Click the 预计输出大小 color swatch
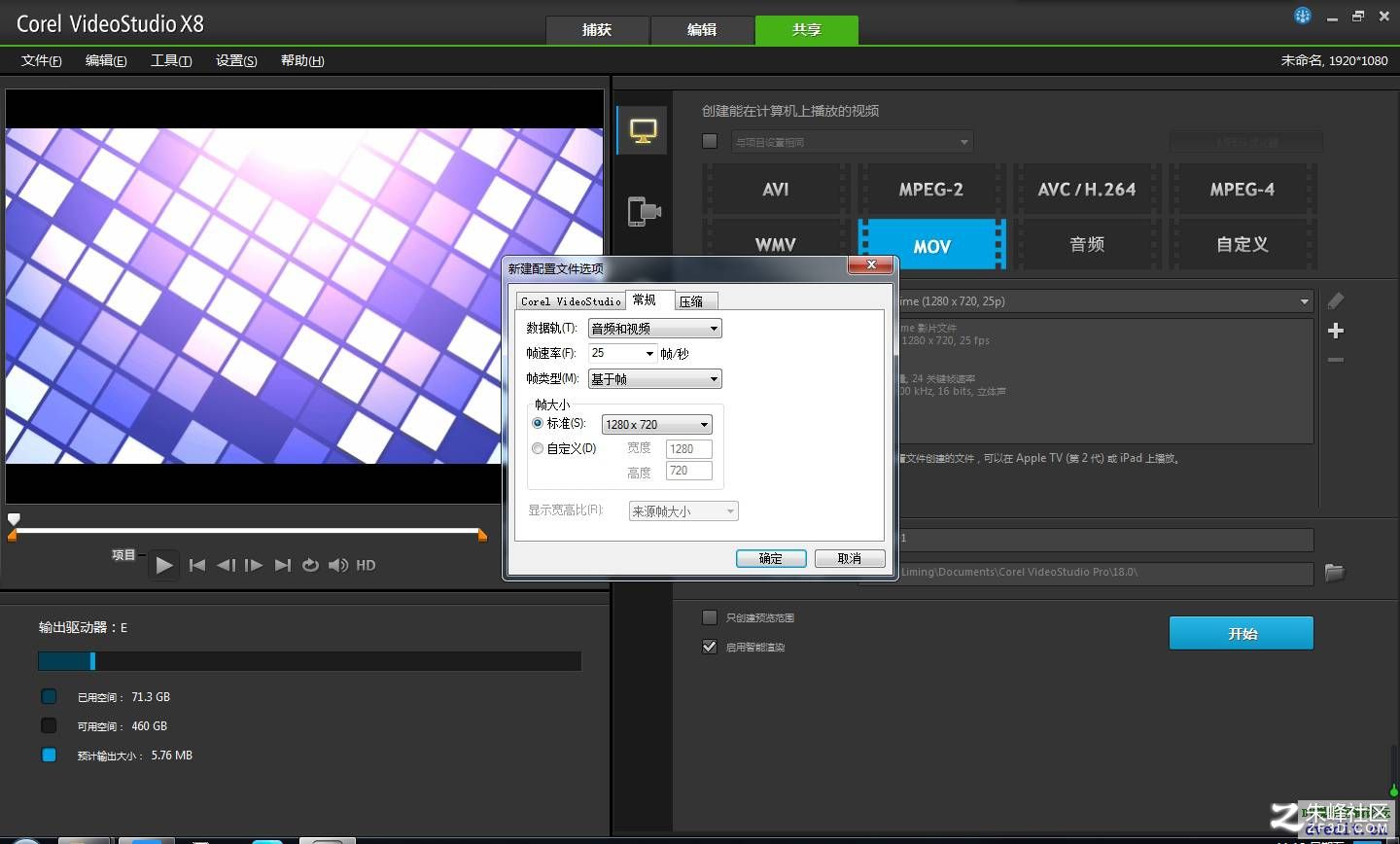The width and height of the screenshot is (1400, 844). (49, 755)
